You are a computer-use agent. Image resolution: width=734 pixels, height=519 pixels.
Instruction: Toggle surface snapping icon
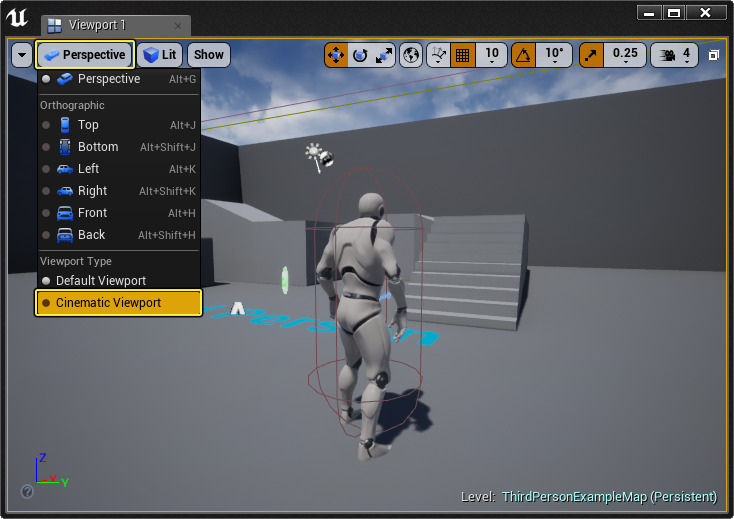pyautogui.click(x=439, y=55)
